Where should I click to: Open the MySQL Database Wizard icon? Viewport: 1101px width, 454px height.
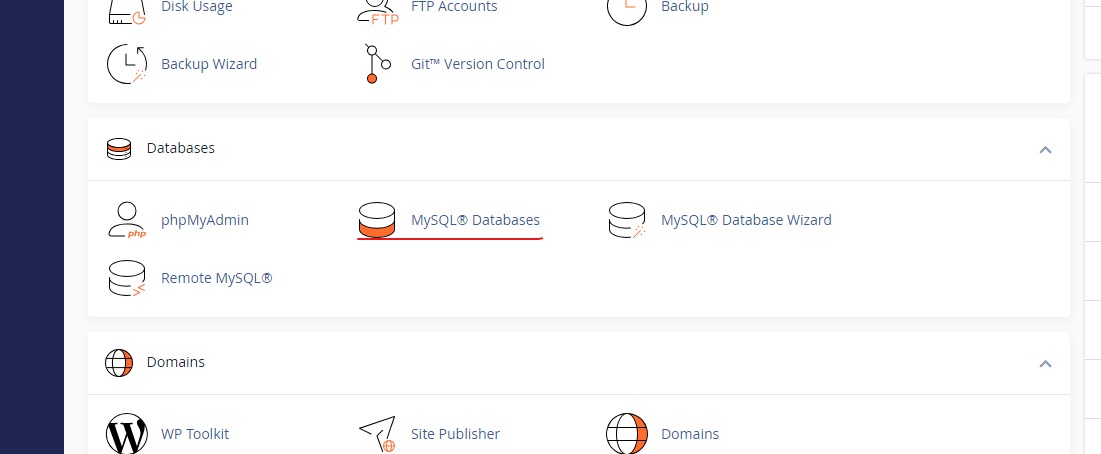click(627, 220)
